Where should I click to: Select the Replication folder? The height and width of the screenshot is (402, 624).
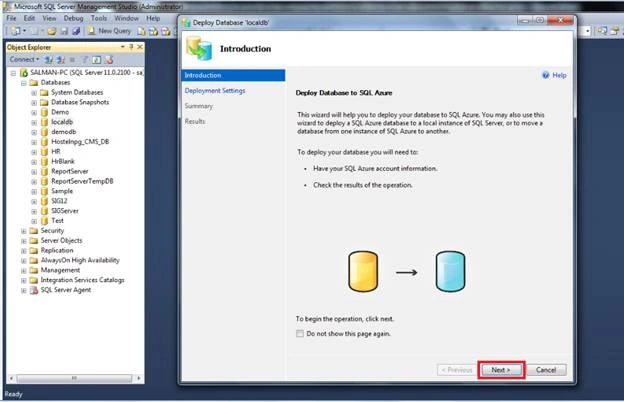(57, 250)
